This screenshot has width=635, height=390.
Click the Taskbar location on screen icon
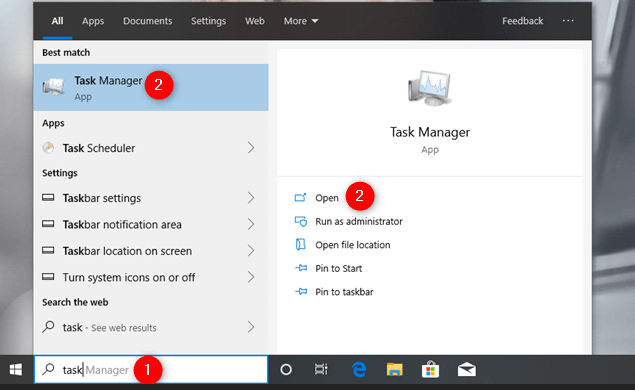(48, 251)
